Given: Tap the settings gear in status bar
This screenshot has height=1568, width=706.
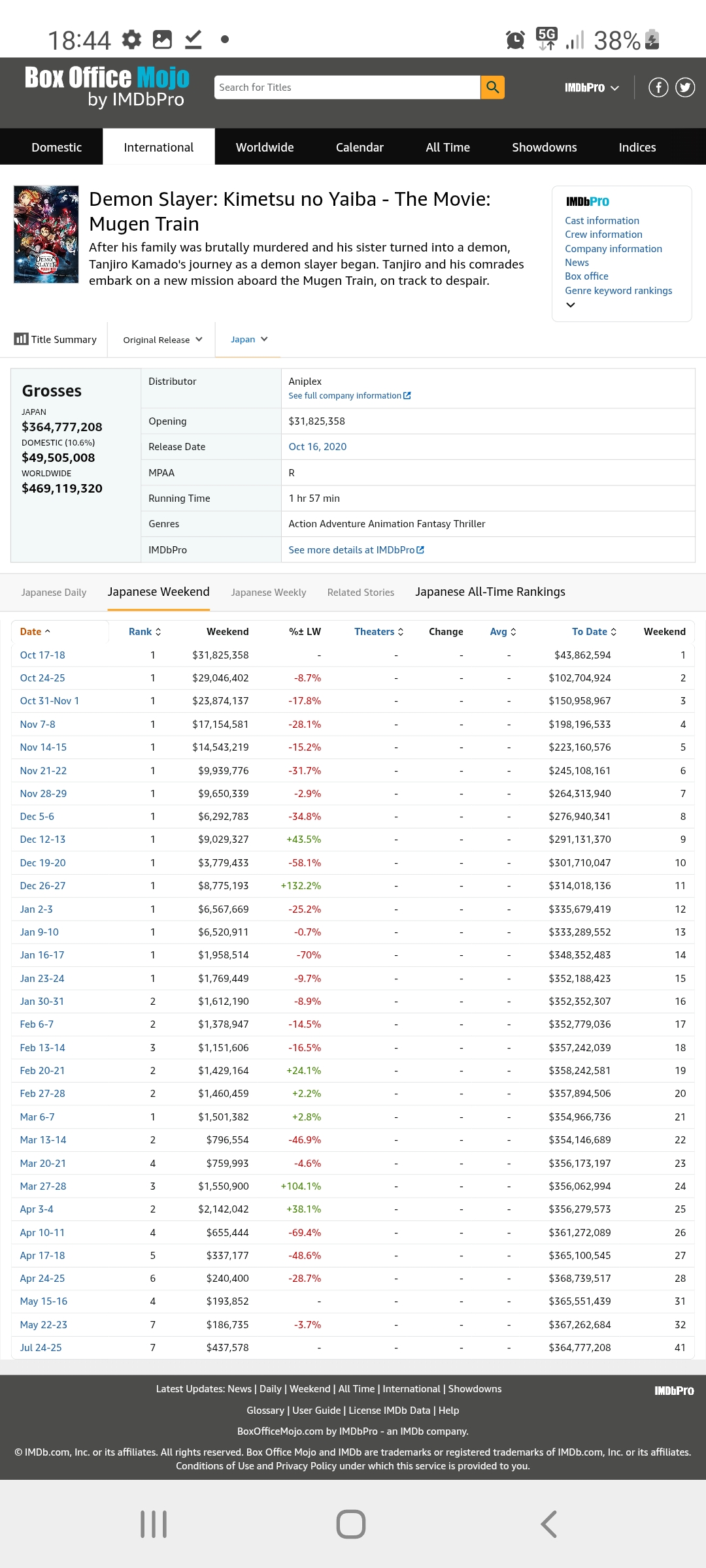Looking at the screenshot, I should pyautogui.click(x=132, y=40).
